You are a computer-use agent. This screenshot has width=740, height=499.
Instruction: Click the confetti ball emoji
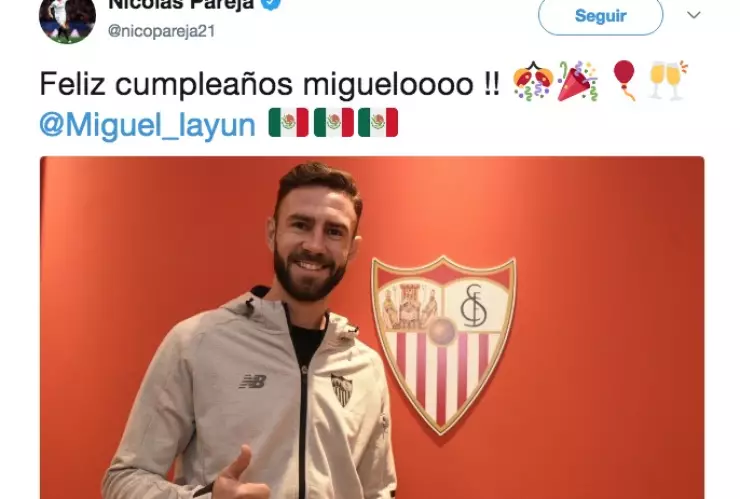(x=533, y=80)
